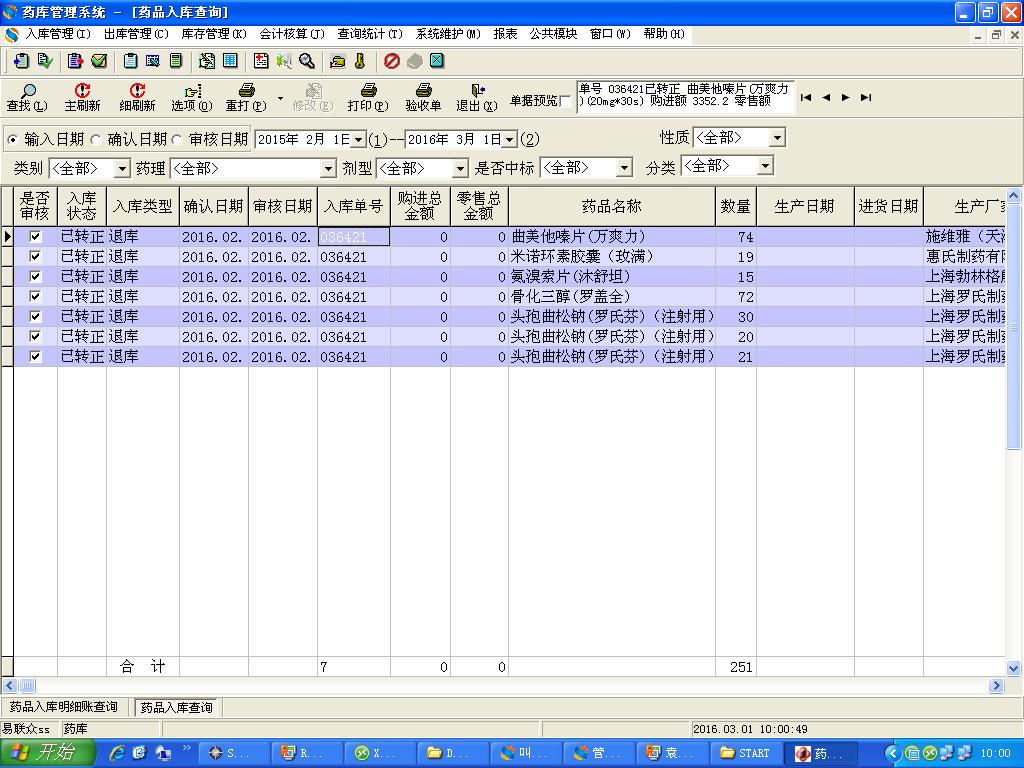The image size is (1024, 768).
Task: Click the 重打(P) reprint button
Action: point(246,97)
